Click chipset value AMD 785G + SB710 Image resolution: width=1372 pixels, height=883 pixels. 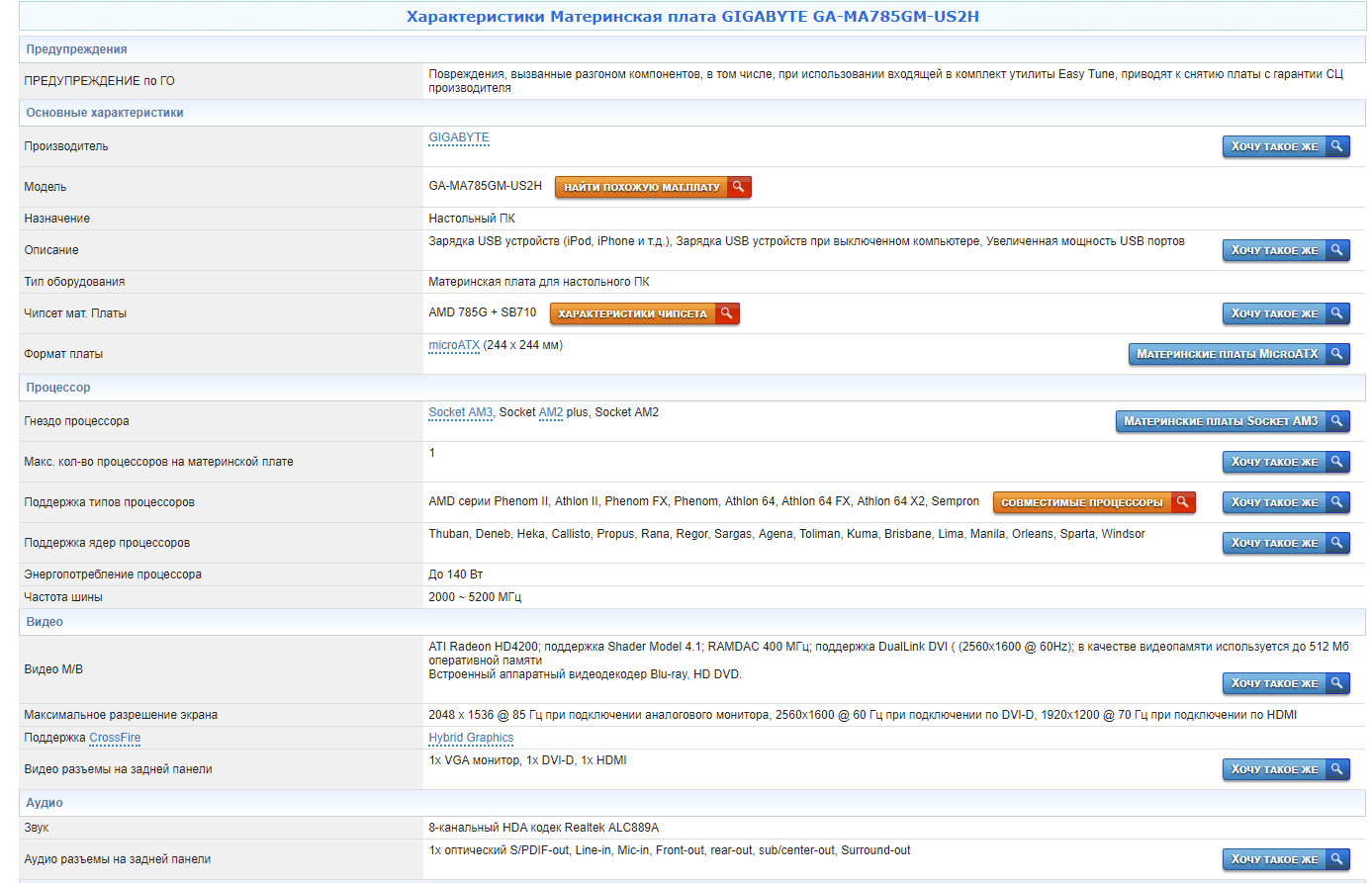(x=482, y=312)
